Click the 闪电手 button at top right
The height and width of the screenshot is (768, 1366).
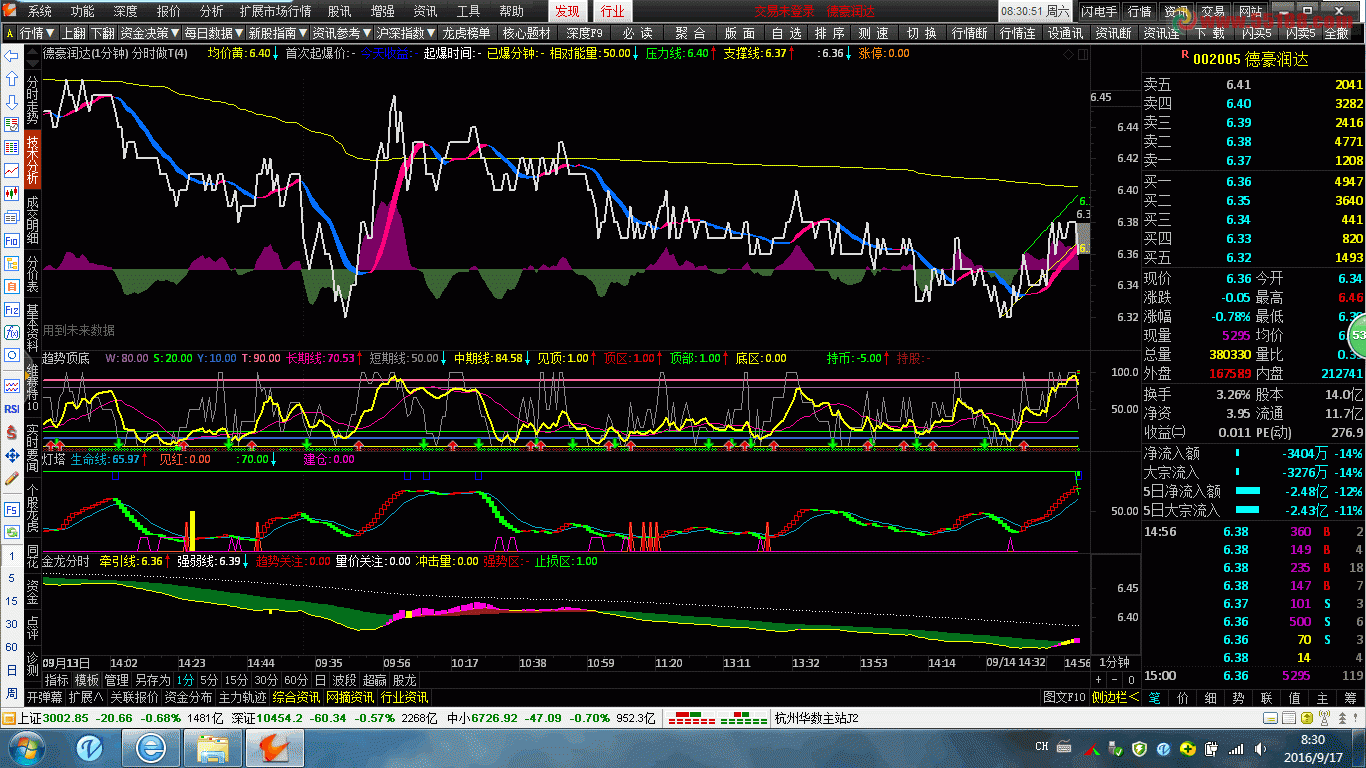(x=1099, y=12)
